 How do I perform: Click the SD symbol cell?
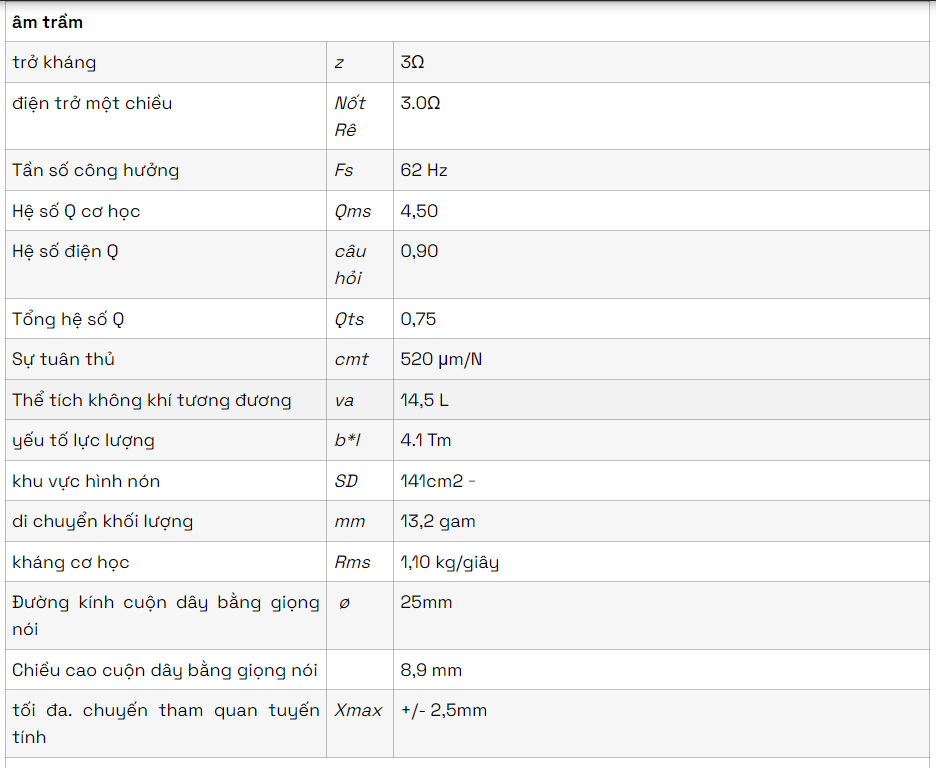point(346,481)
